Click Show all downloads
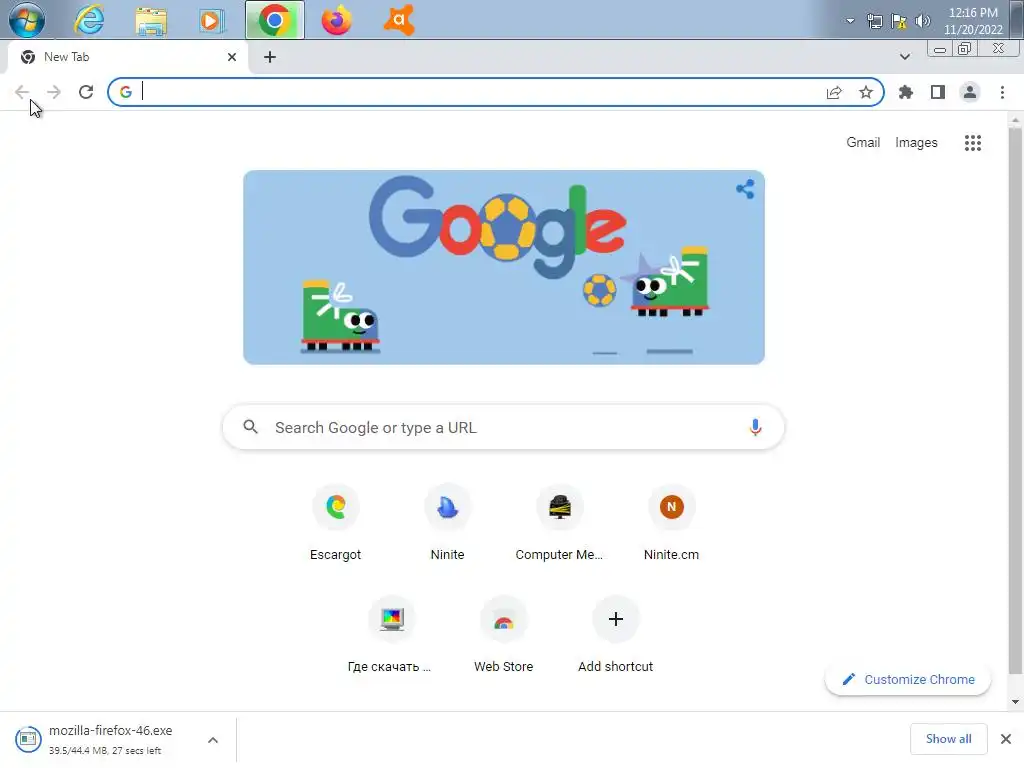Viewport: 1024px width, 768px height. [948, 739]
